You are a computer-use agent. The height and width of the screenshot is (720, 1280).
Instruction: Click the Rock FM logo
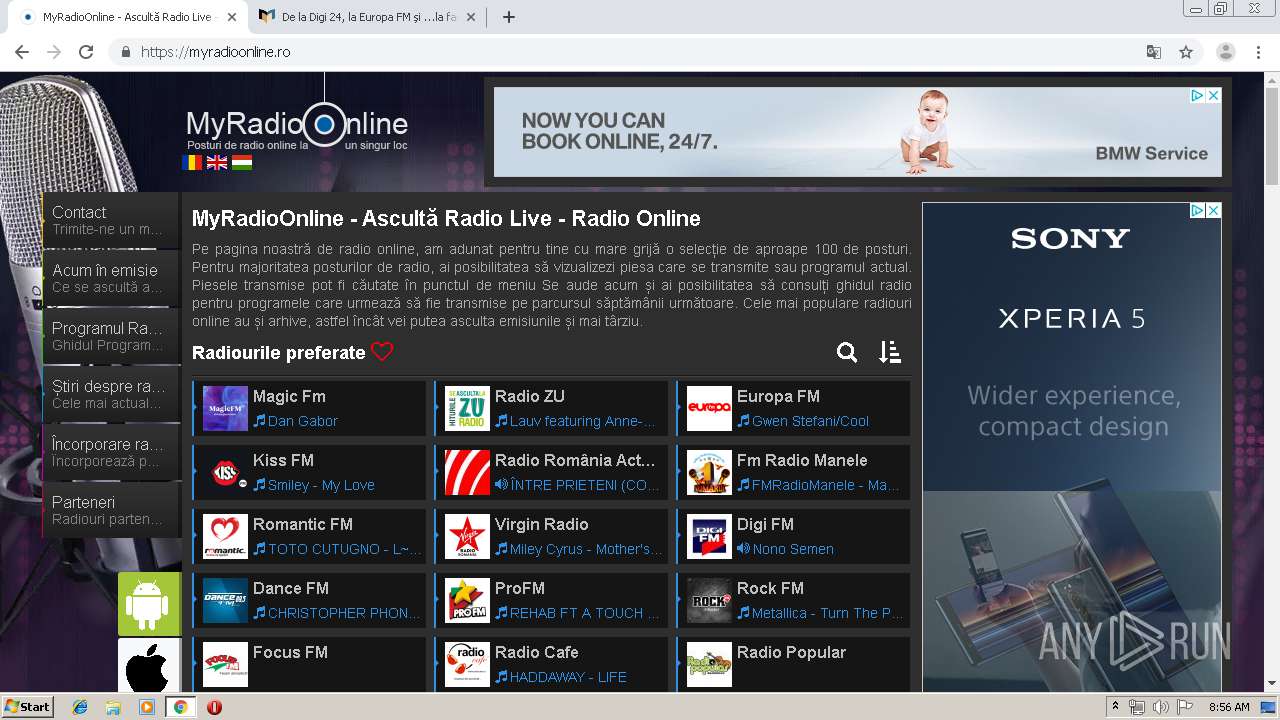tap(709, 600)
